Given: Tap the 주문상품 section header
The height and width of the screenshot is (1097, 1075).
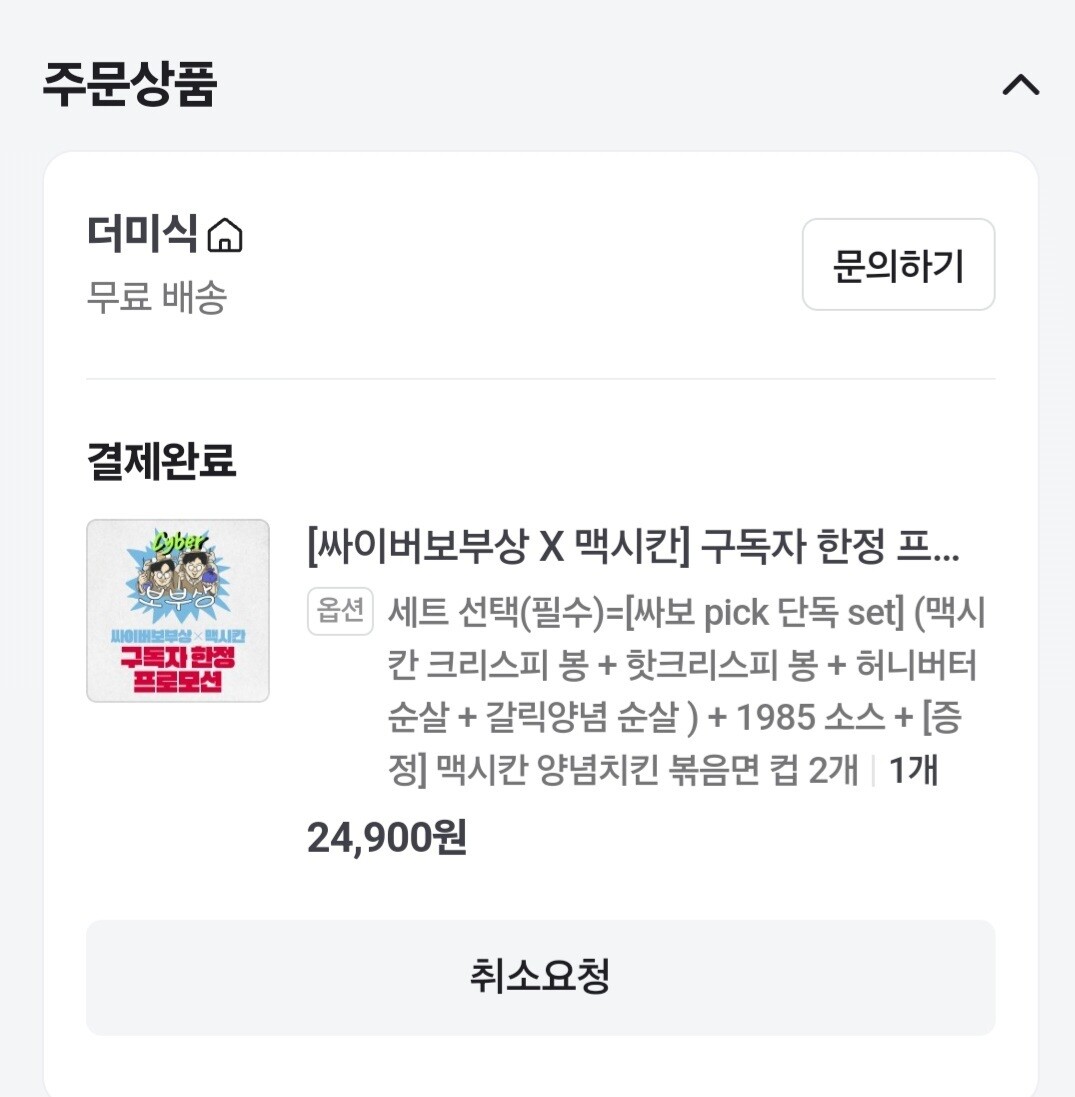Looking at the screenshot, I should pyautogui.click(x=130, y=84).
